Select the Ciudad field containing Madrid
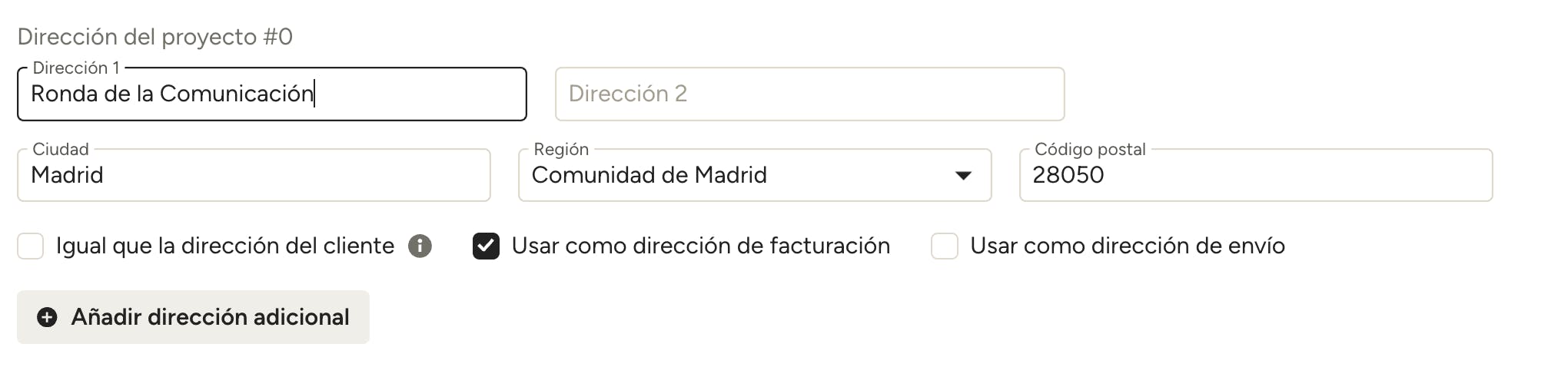The width and height of the screenshot is (1568, 367). 254,176
